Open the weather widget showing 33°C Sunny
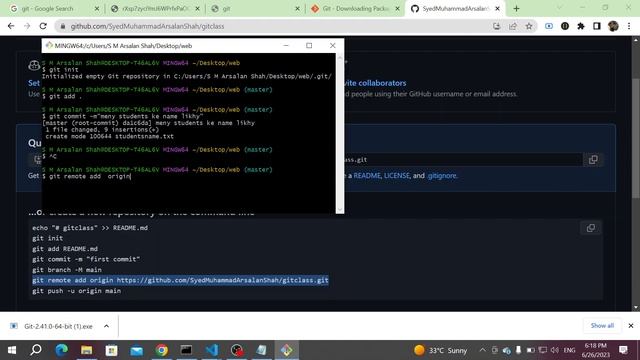The height and width of the screenshot is (360, 640). click(440, 350)
